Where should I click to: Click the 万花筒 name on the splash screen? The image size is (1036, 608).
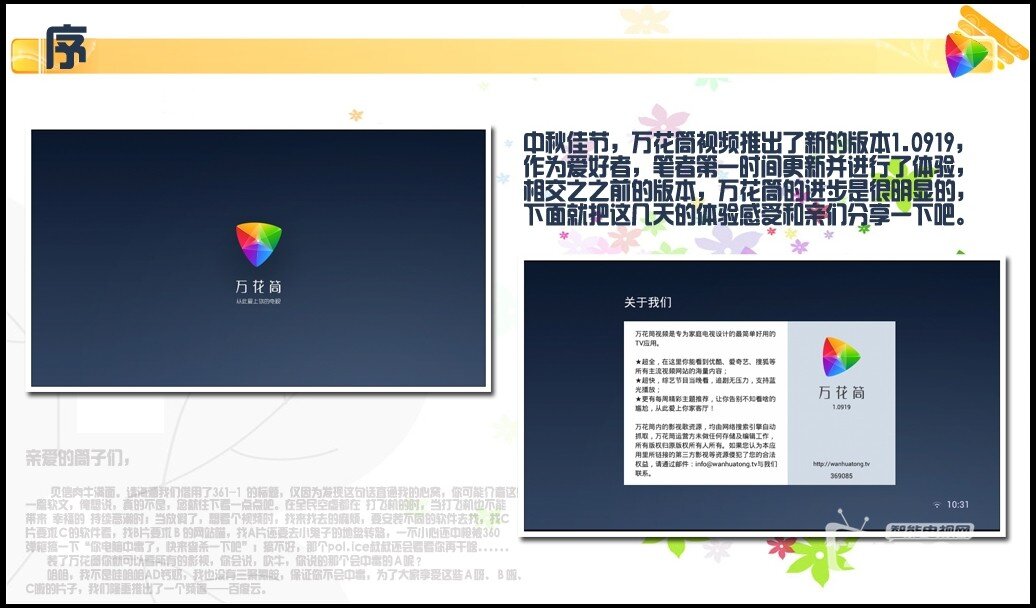click(x=258, y=287)
